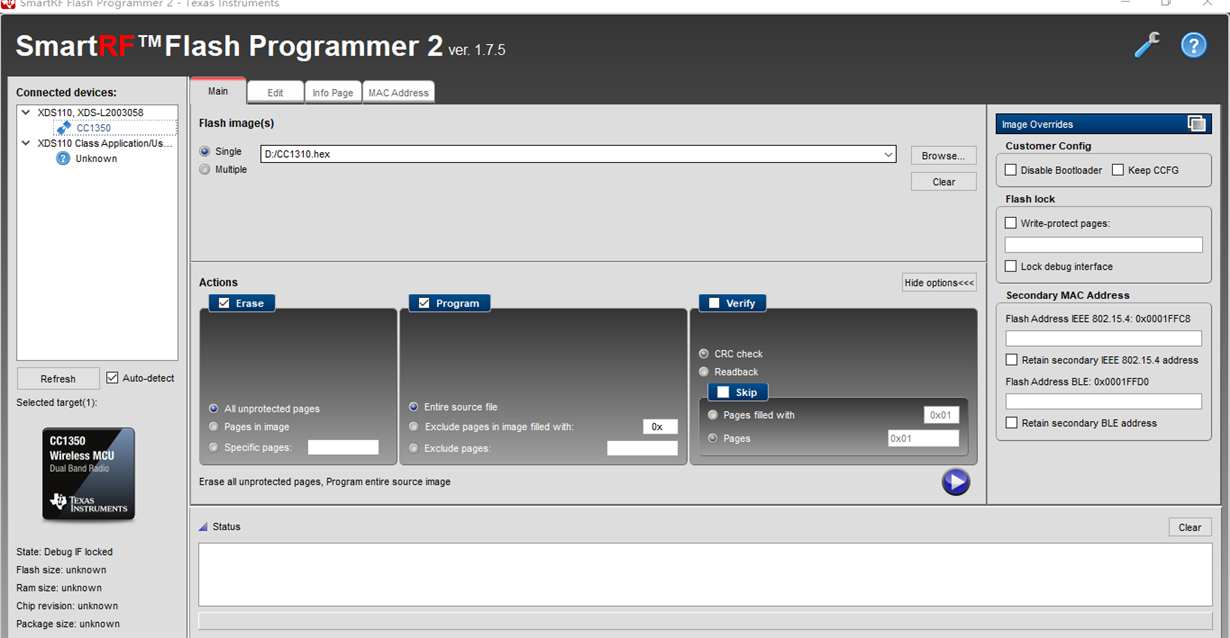The width and height of the screenshot is (1230, 638).
Task: Open the Info Page tab
Action: coord(333,92)
